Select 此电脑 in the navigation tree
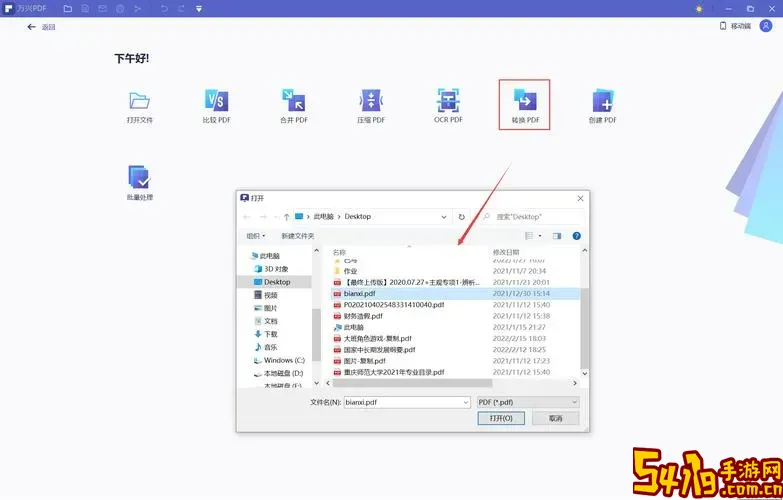783x500 pixels. click(266, 256)
